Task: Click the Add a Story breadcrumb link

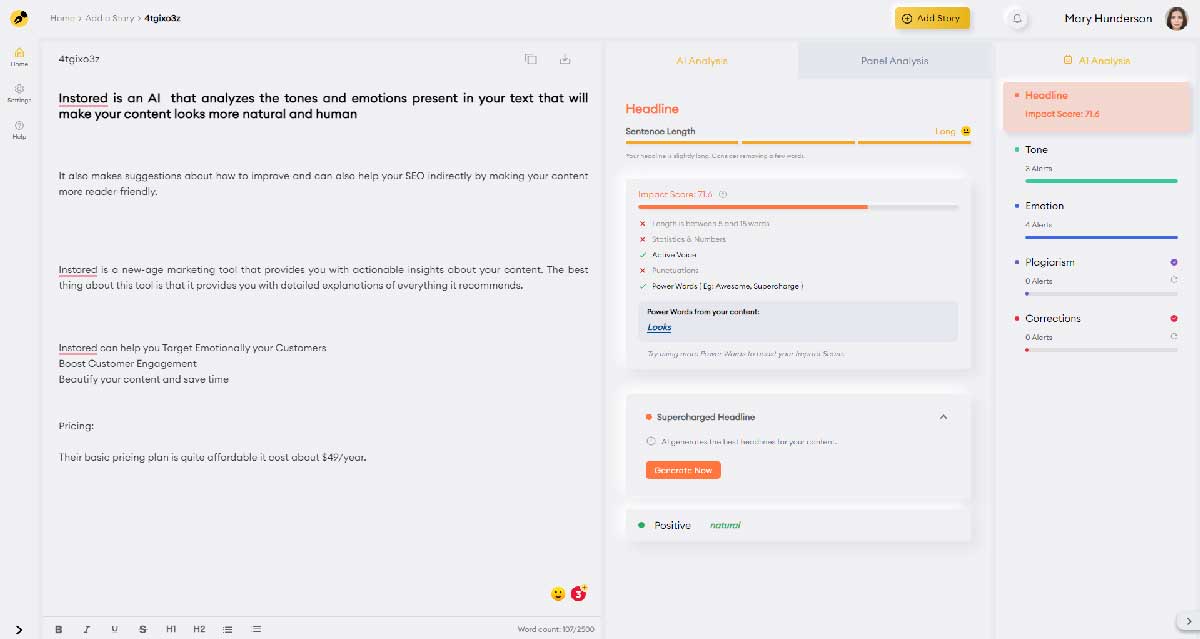Action: [111, 18]
